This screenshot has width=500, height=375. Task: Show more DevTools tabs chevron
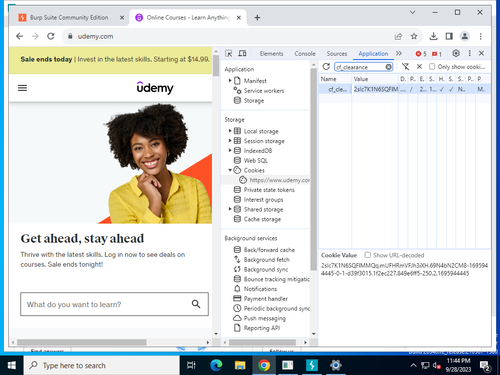399,53
